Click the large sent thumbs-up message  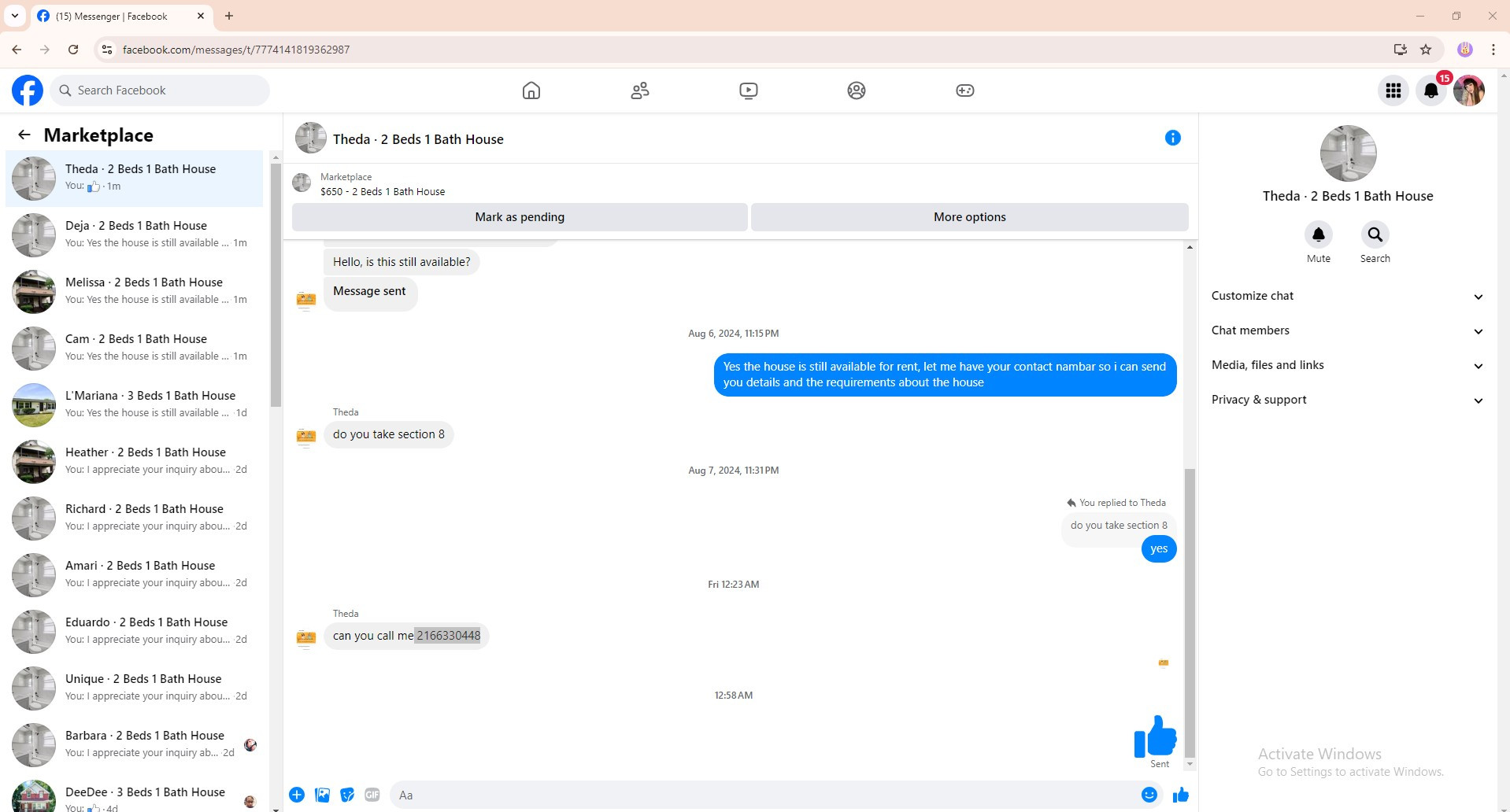(x=1155, y=736)
